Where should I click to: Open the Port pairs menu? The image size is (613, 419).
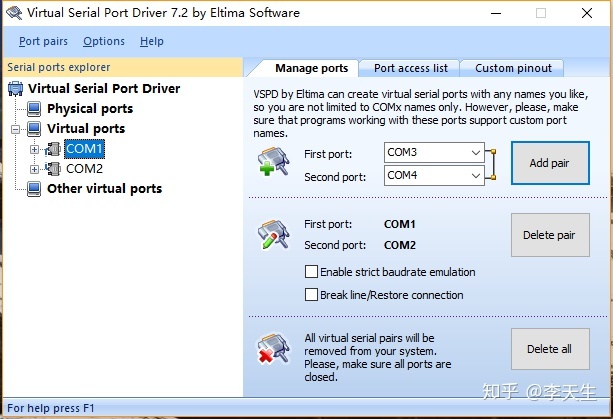pos(43,41)
